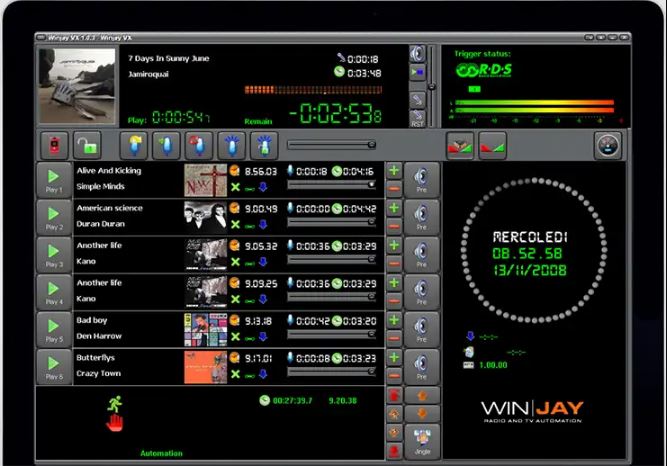Open the round gauge button in toolbar

[x=607, y=146]
